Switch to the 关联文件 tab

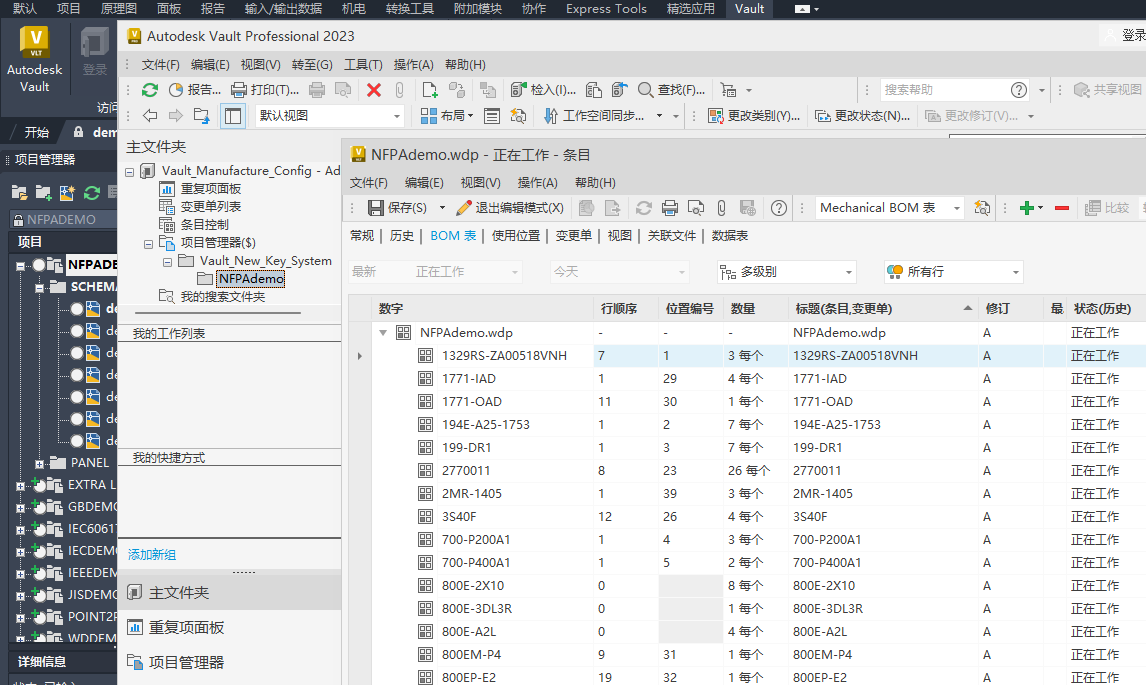pyautogui.click(x=672, y=235)
